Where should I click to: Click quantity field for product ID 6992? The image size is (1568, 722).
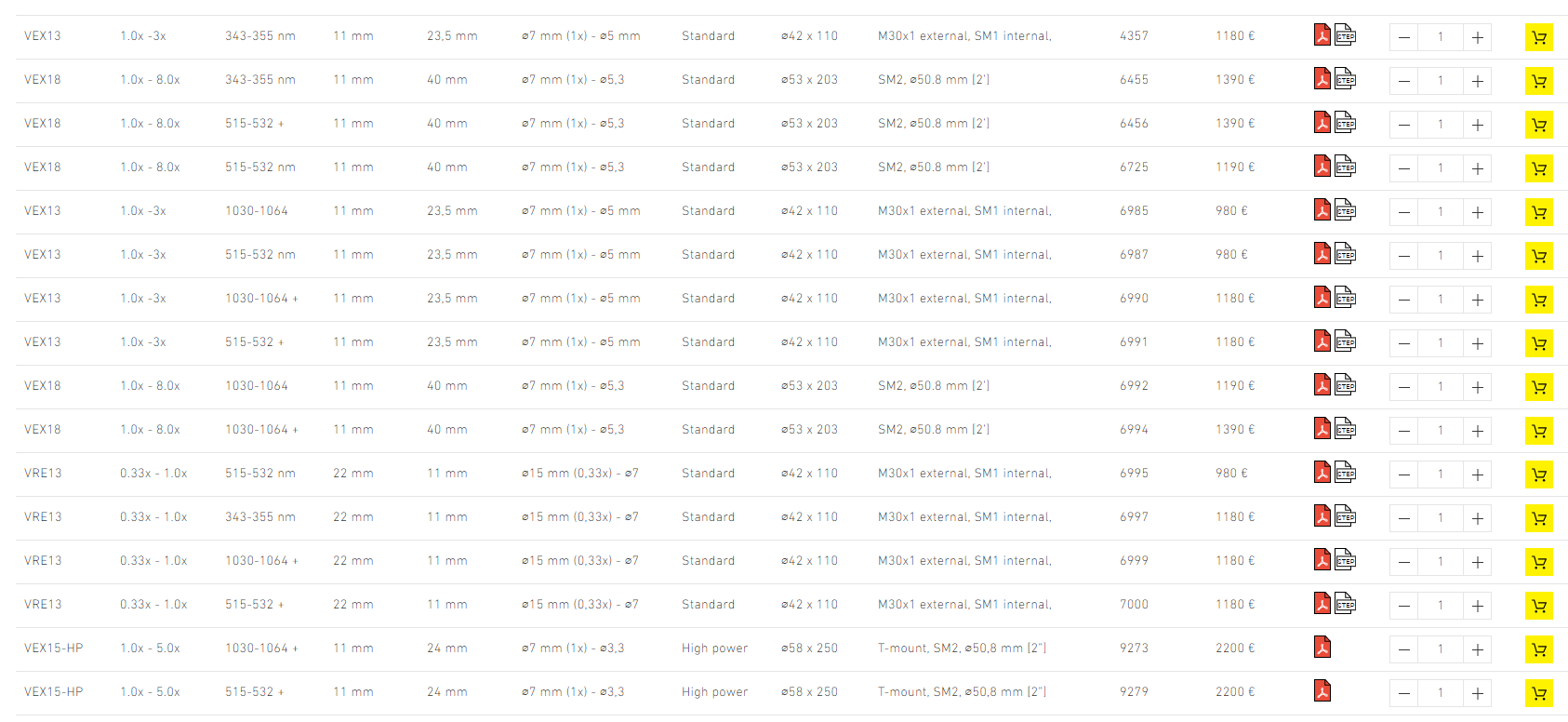point(1441,387)
